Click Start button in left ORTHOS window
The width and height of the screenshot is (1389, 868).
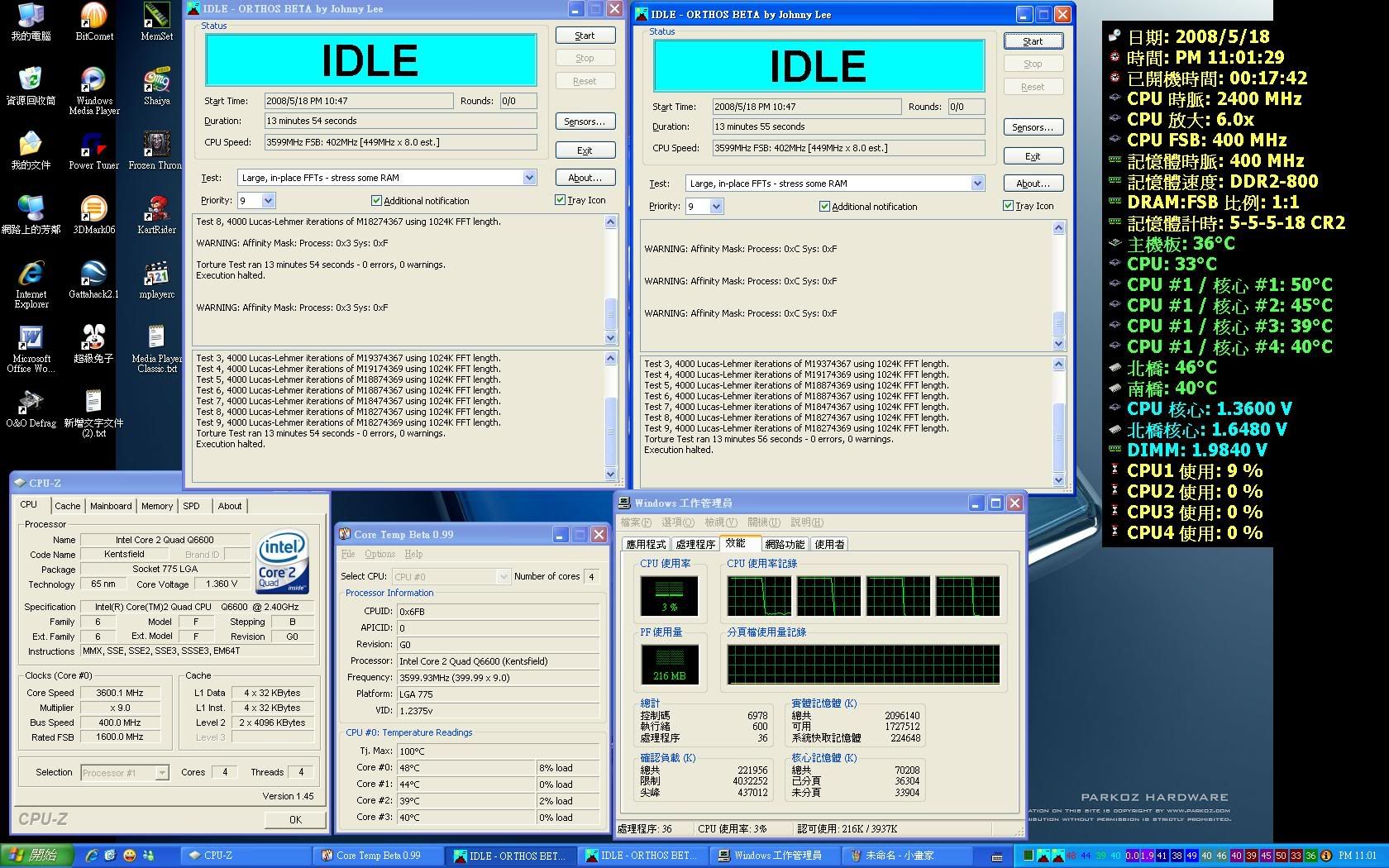point(585,36)
